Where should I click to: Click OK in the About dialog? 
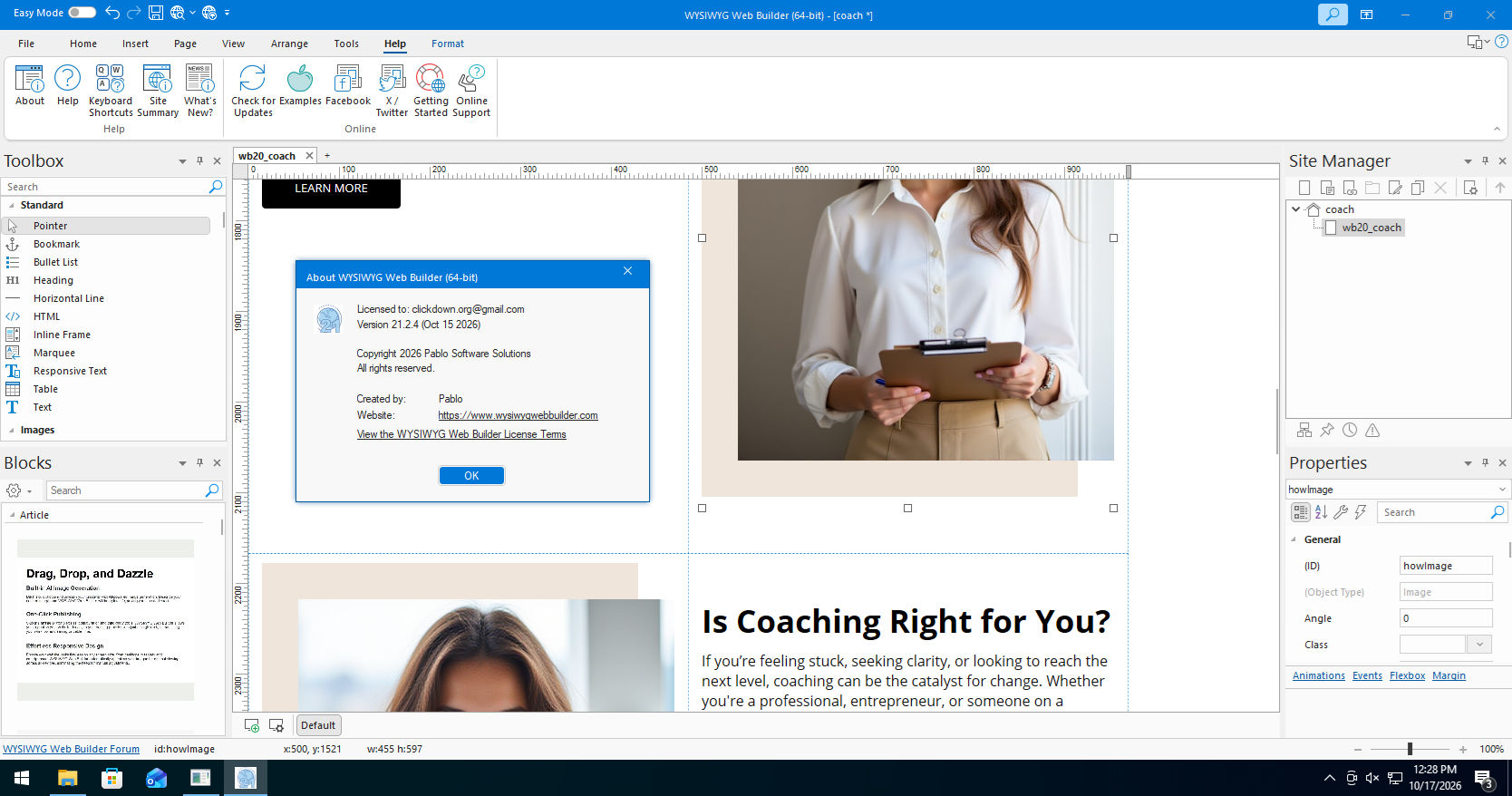point(471,476)
